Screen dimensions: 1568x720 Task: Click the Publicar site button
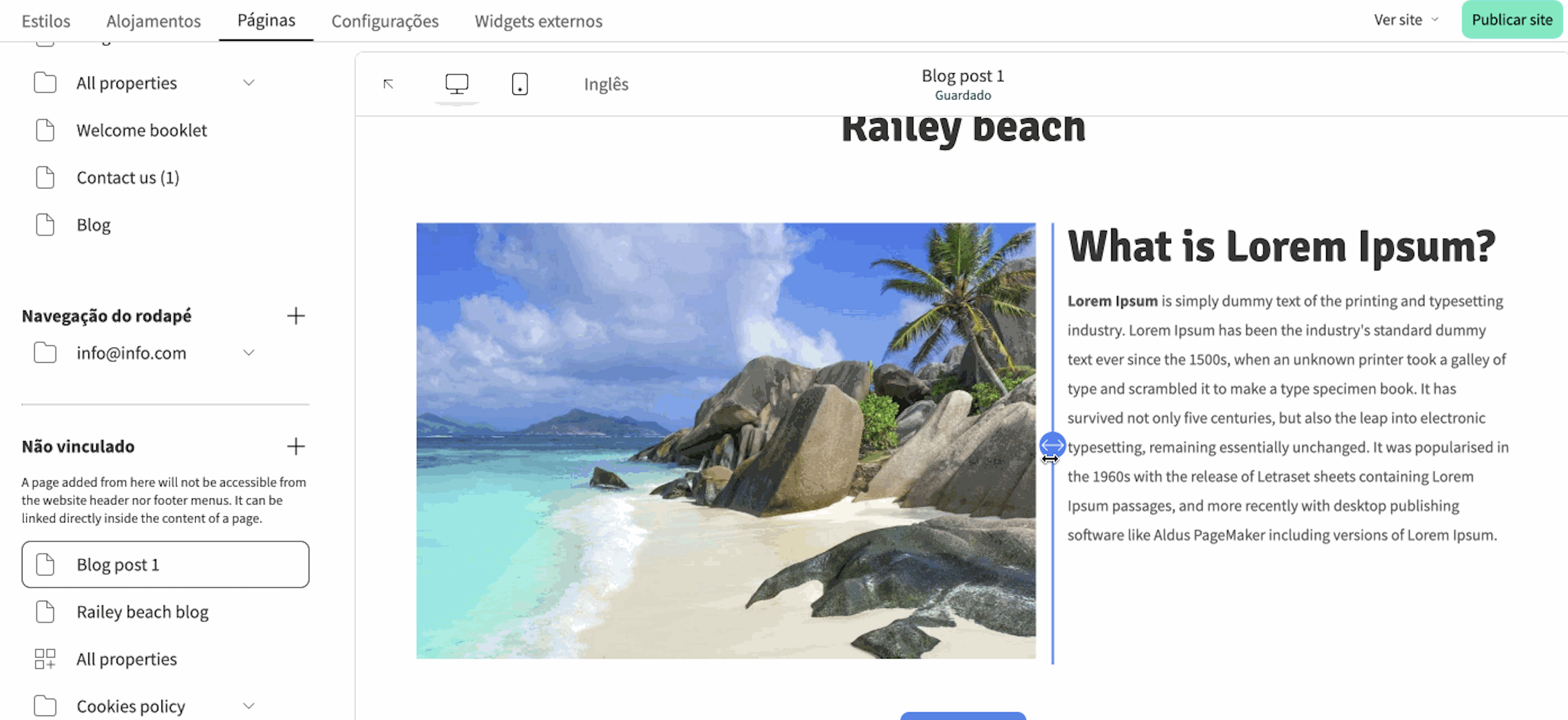[x=1511, y=20]
